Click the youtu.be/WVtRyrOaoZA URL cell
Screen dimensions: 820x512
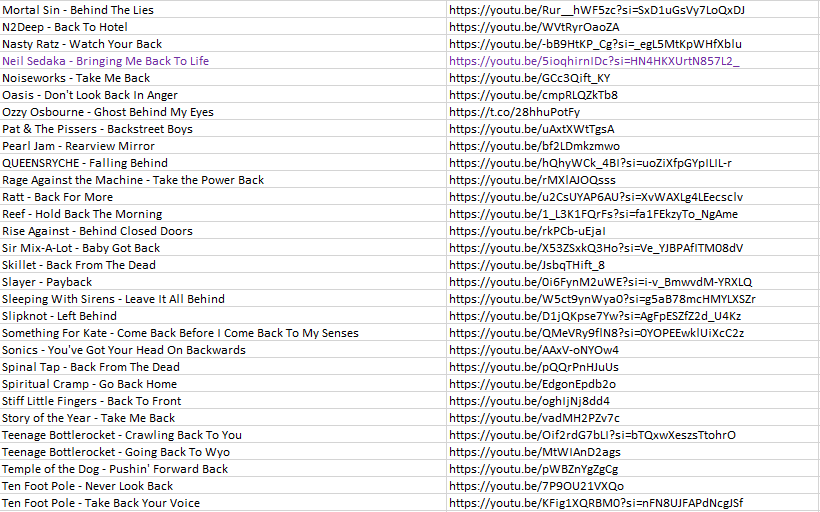tap(633, 27)
